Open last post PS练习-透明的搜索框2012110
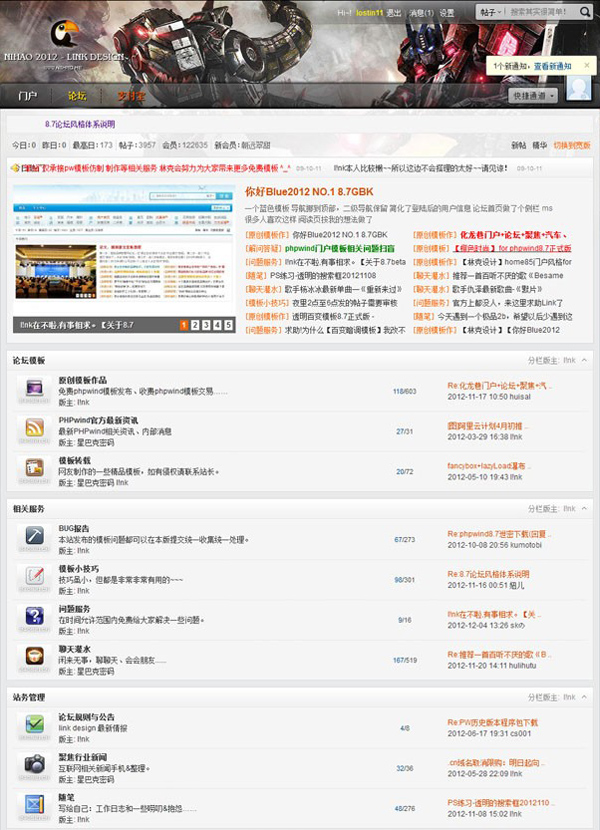This screenshot has height=830, width=600. tap(500, 802)
